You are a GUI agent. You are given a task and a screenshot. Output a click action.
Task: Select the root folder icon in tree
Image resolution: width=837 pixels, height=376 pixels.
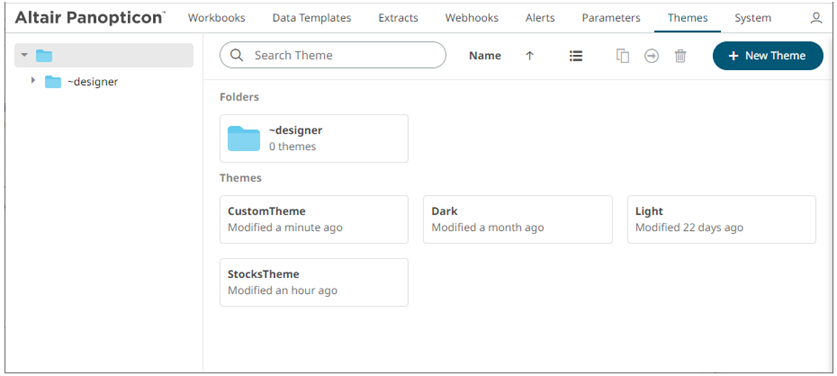(x=44, y=55)
